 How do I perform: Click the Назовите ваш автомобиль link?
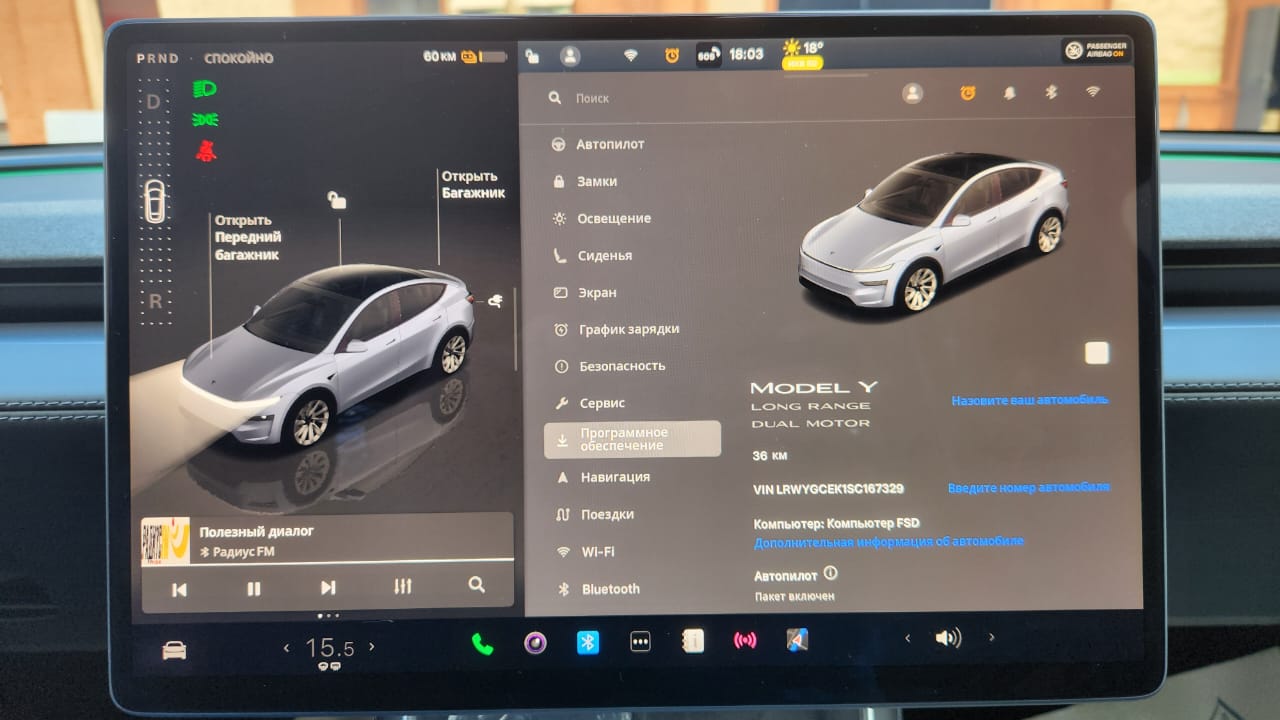[x=1029, y=399]
